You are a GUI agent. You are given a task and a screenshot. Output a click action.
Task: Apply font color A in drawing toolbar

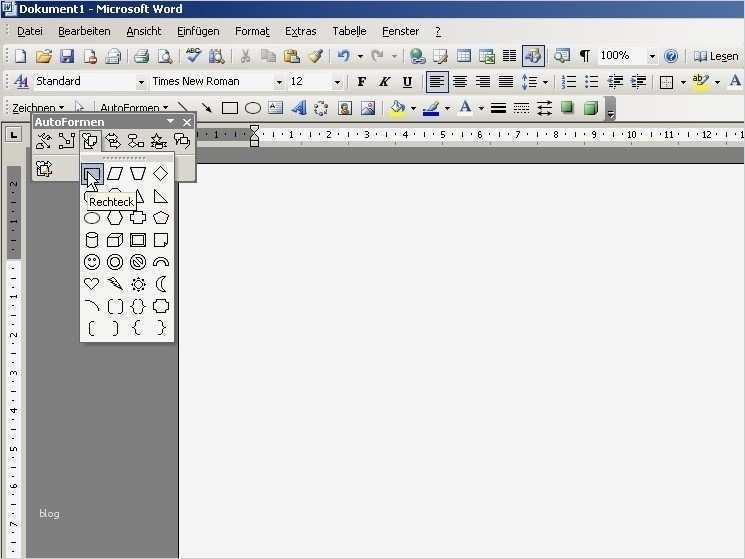pos(466,108)
